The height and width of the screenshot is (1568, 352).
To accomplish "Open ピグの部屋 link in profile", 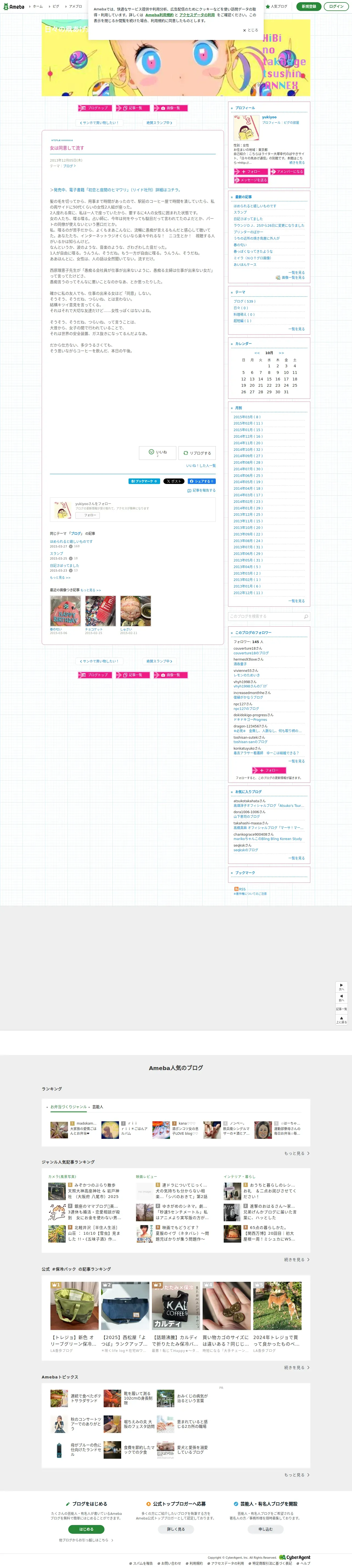I will click(291, 122).
